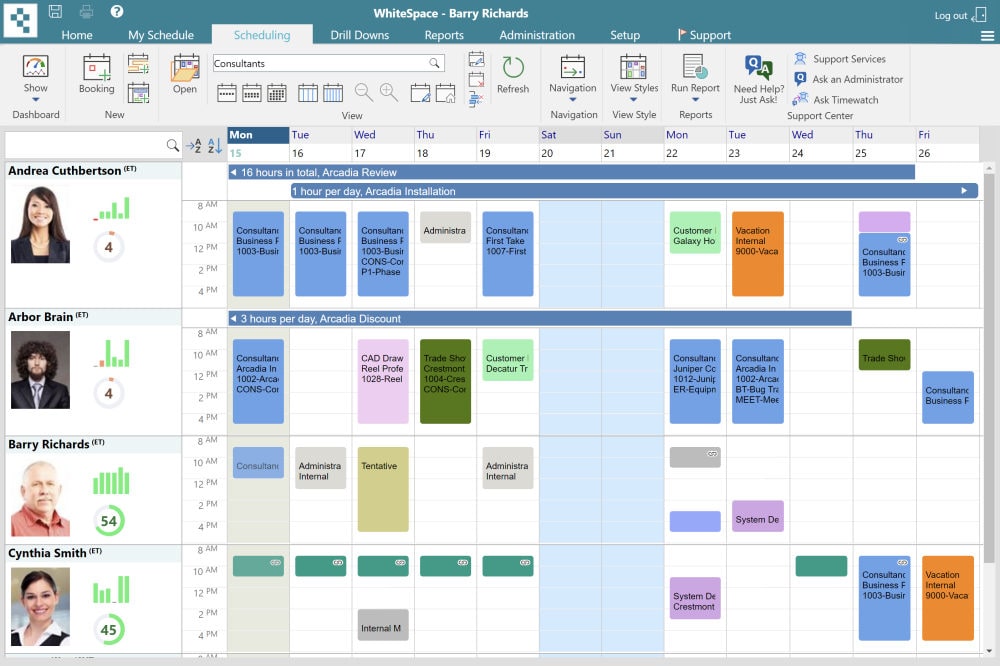Select Barry's Tentative booking on Wed 17
The width and height of the screenshot is (1000, 666).
pos(383,489)
